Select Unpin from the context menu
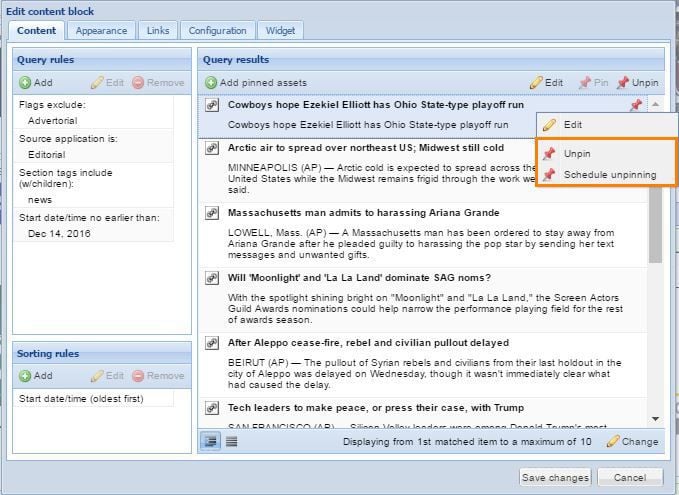 tap(576, 154)
